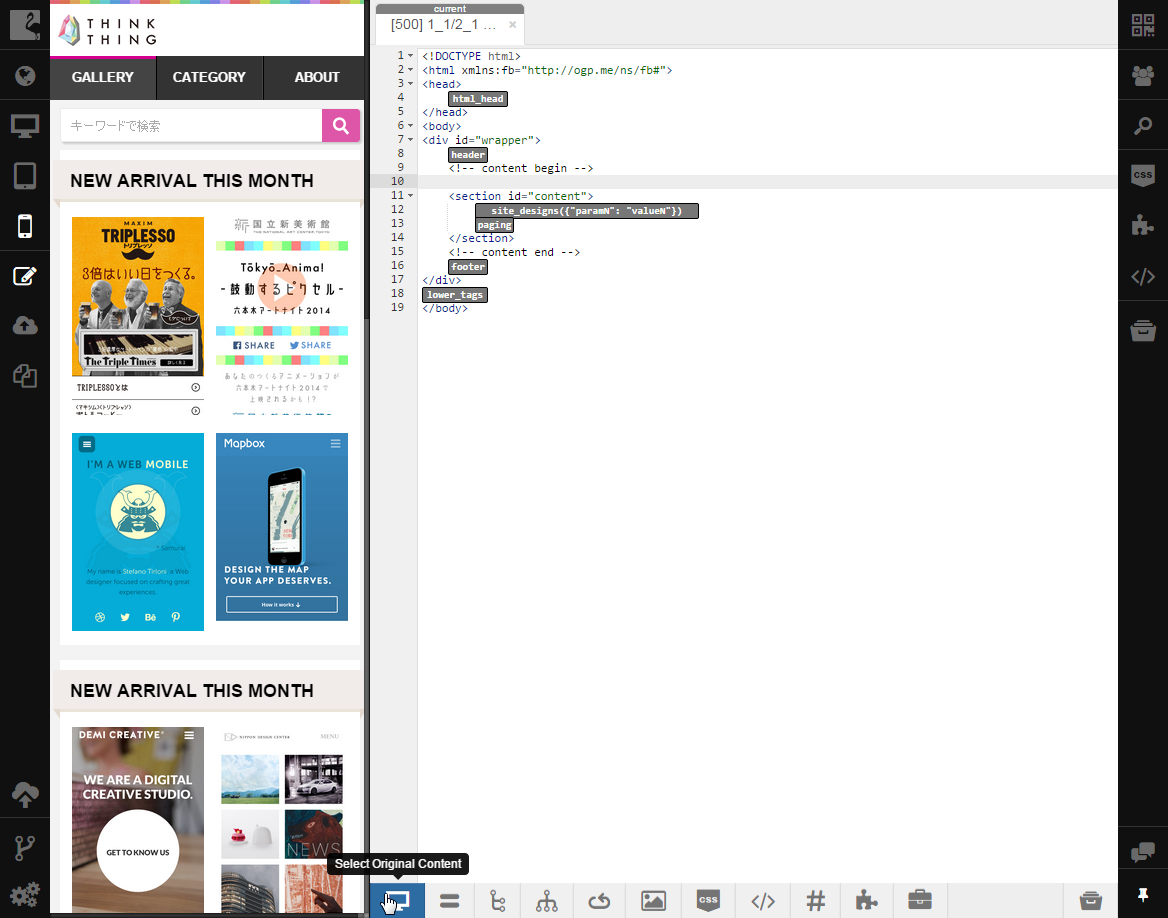Select the [500] 1_1/2_1 editor tab
The width and height of the screenshot is (1168, 918).
pyautogui.click(x=443, y=25)
